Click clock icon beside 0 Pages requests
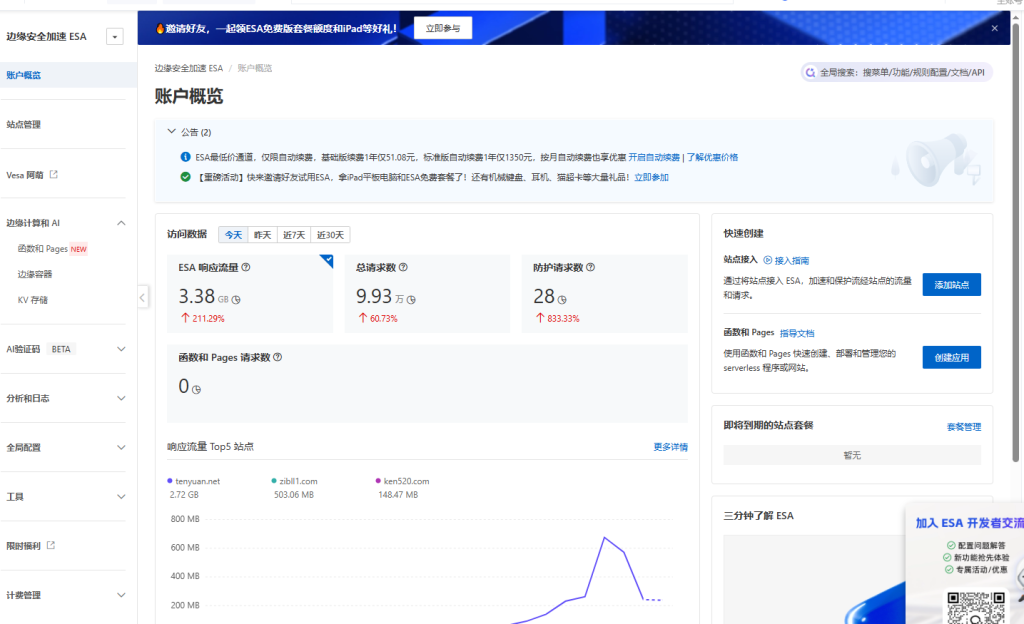The image size is (1024, 624). pos(196,390)
